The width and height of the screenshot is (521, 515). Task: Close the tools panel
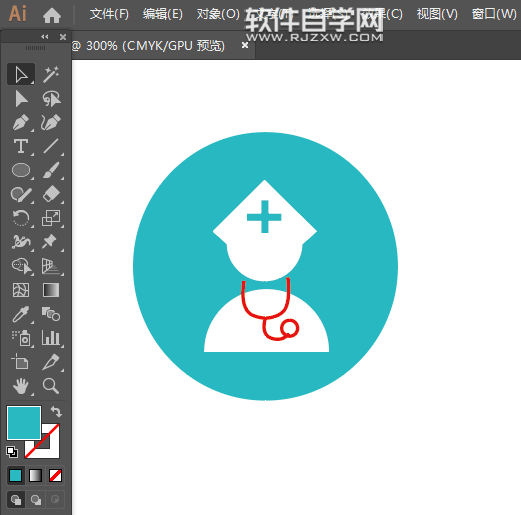coord(63,37)
